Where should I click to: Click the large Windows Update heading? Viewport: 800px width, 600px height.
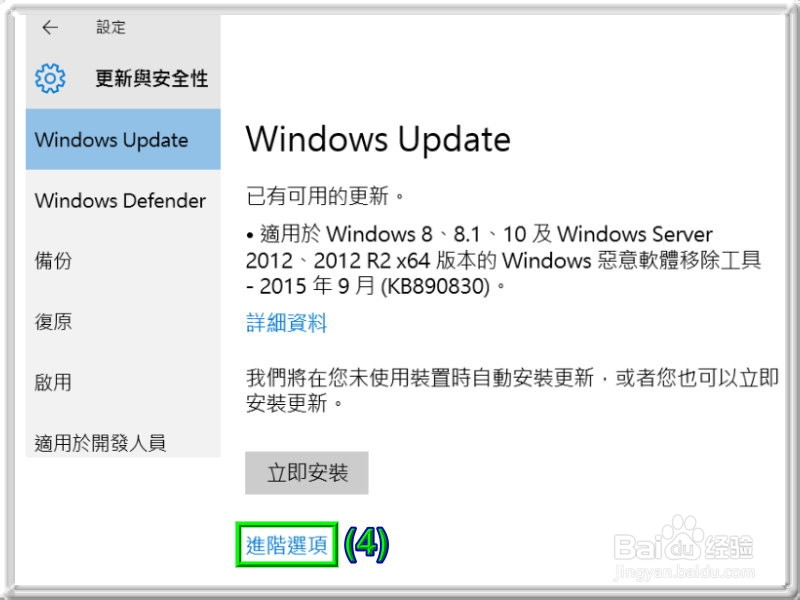click(378, 139)
